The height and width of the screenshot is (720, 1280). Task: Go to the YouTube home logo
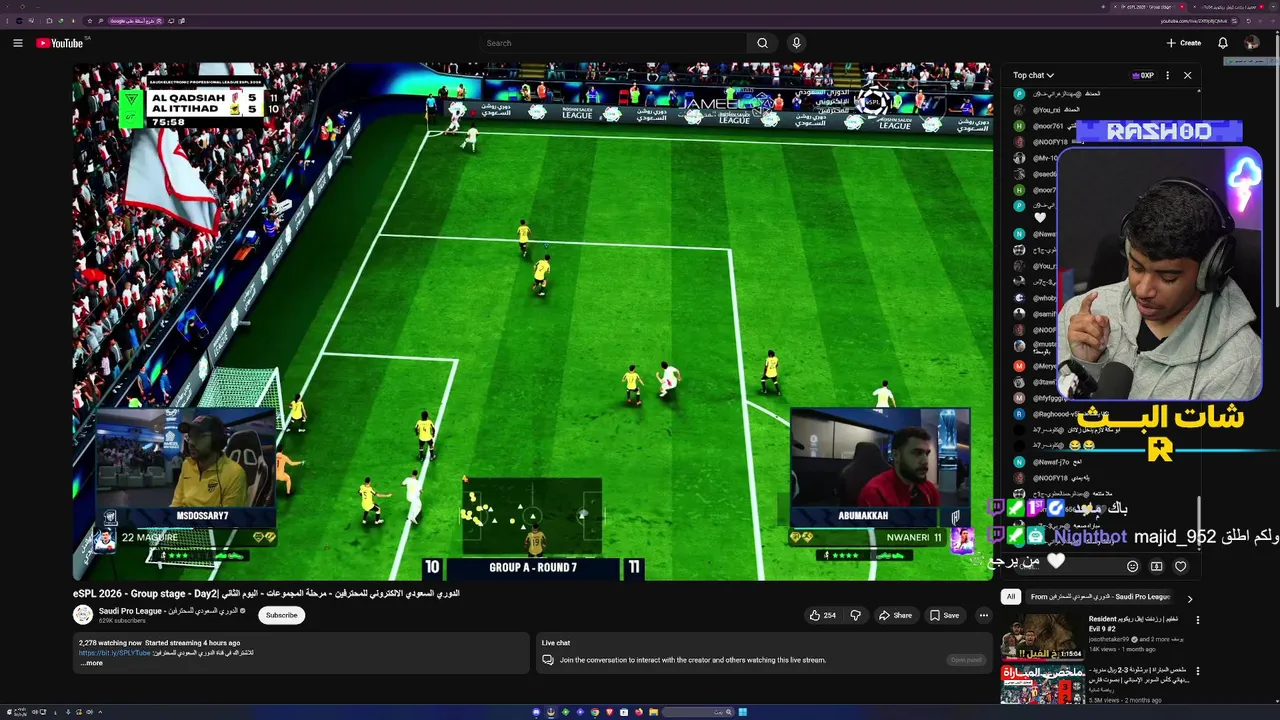point(60,43)
